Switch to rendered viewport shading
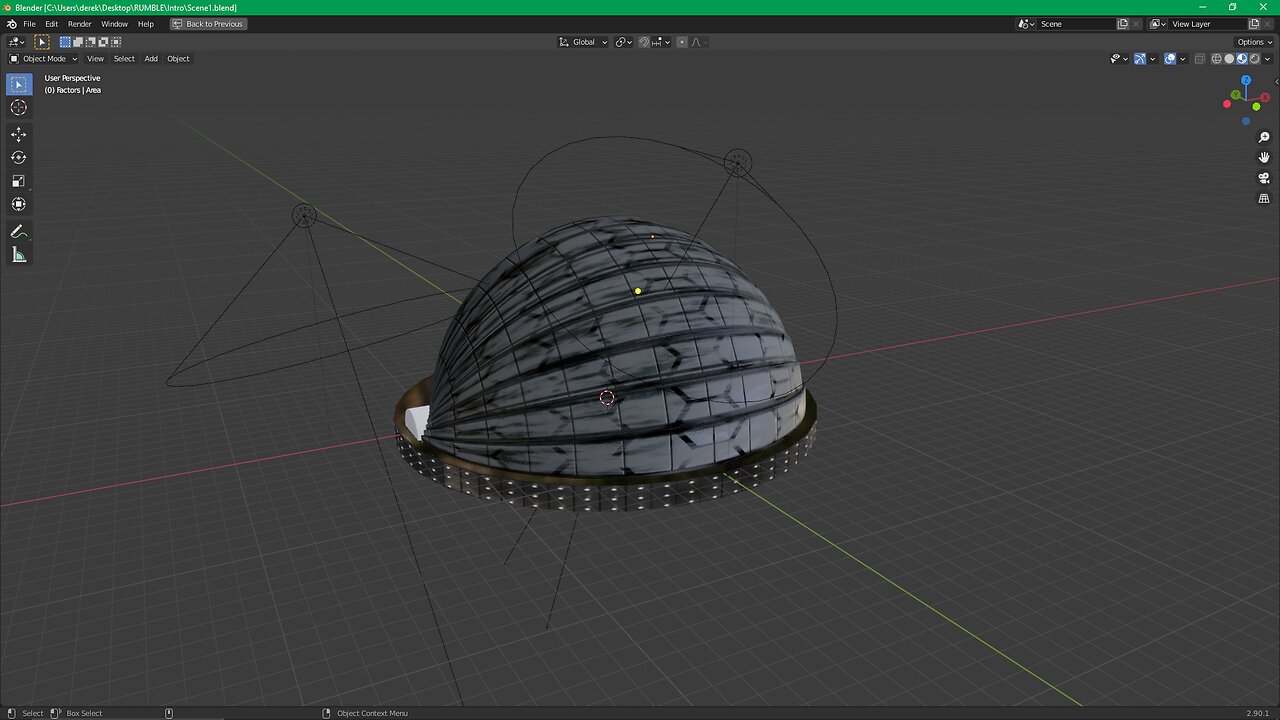Image resolution: width=1280 pixels, height=720 pixels. tap(1255, 59)
